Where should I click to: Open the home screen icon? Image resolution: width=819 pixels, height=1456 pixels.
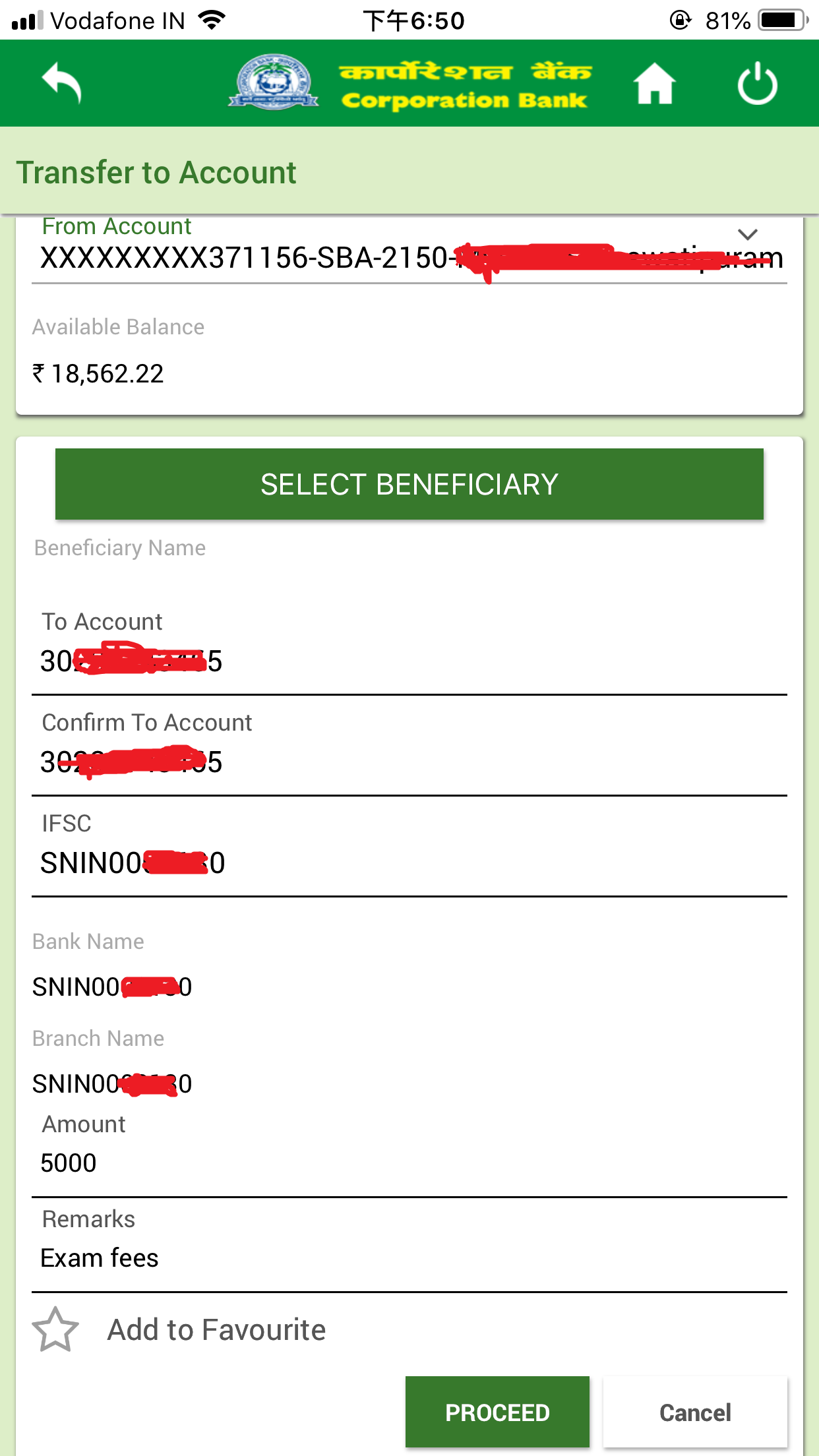[x=654, y=83]
